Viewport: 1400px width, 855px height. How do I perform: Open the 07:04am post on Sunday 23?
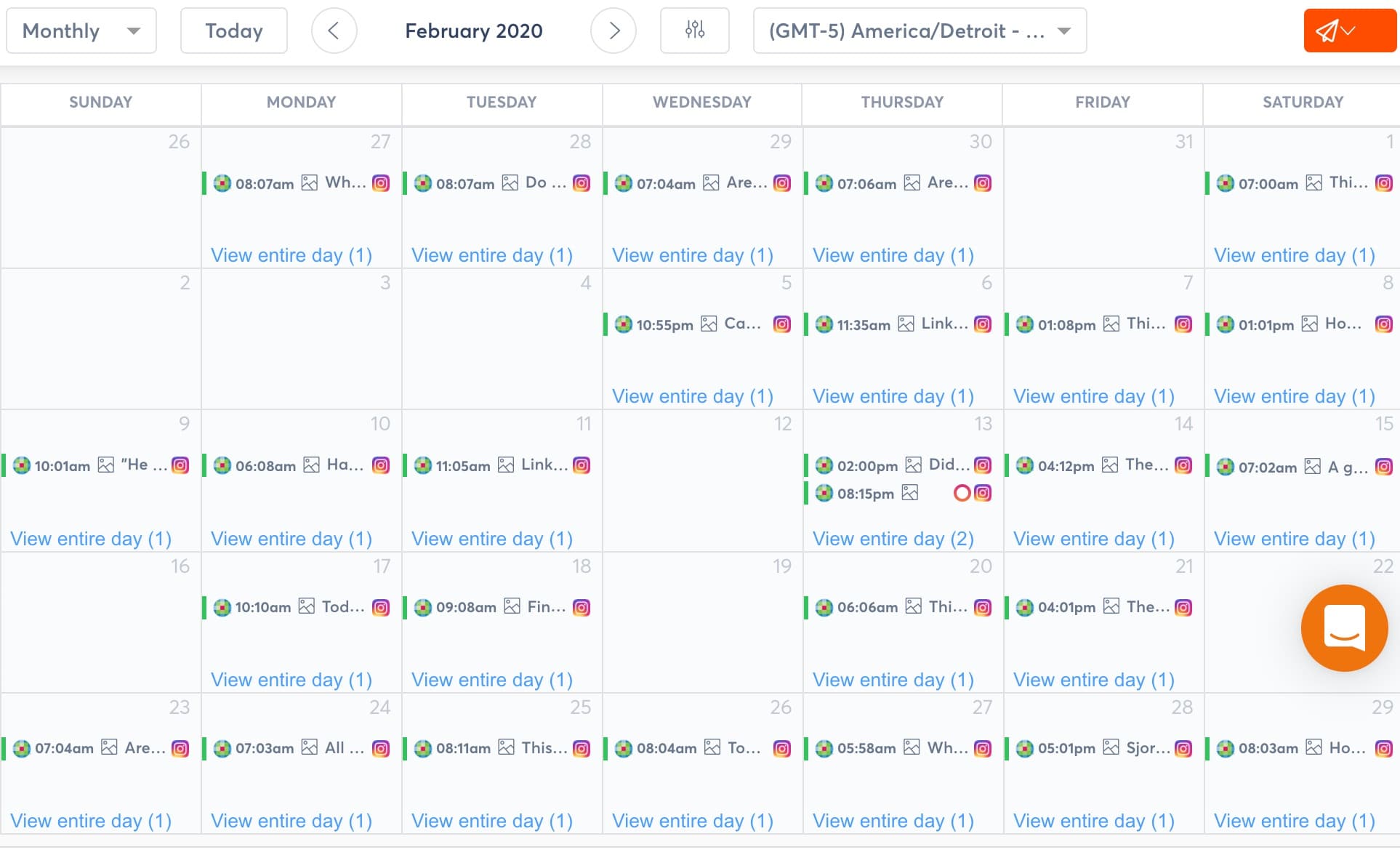(97, 748)
